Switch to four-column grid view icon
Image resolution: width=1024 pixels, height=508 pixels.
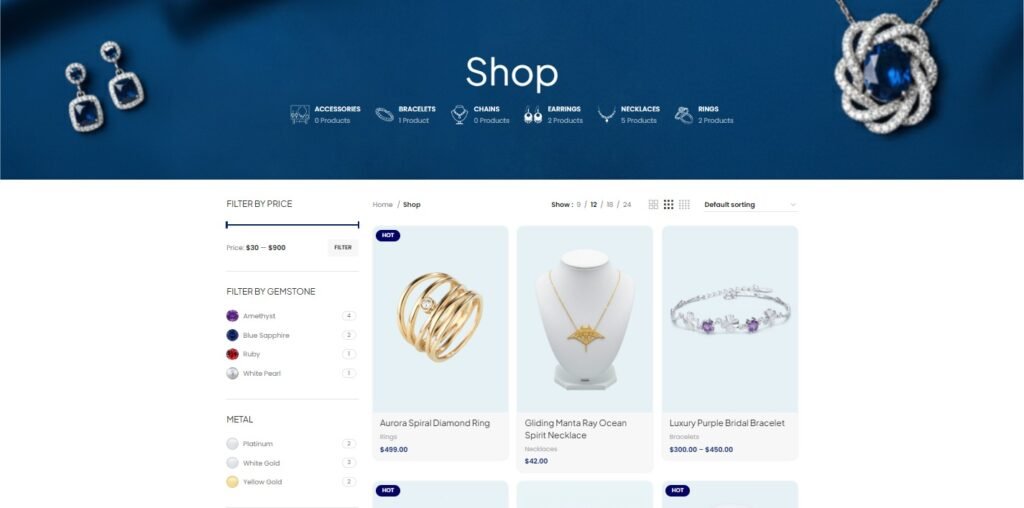684,204
